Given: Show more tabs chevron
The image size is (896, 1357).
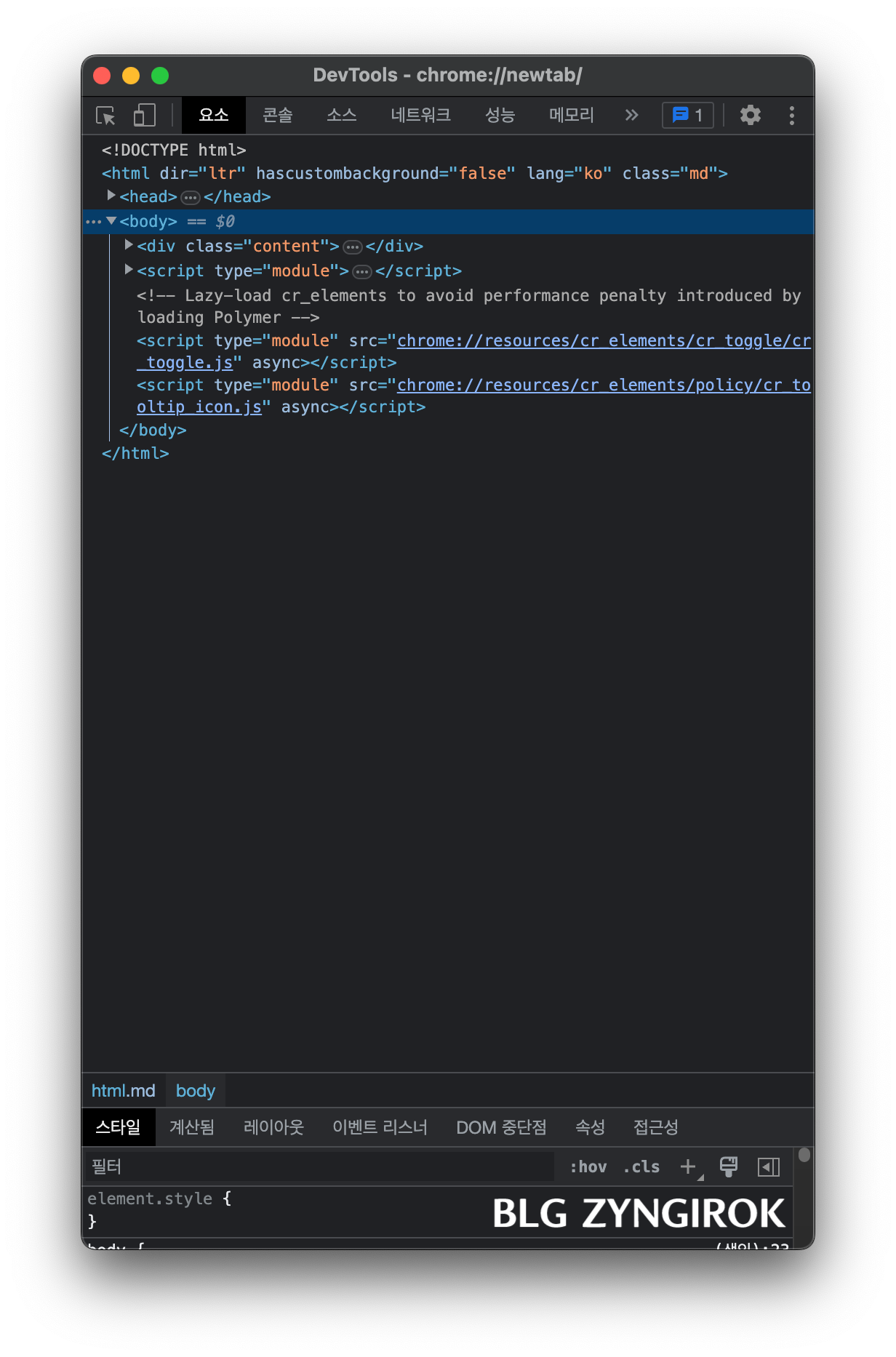Looking at the screenshot, I should 631,115.
